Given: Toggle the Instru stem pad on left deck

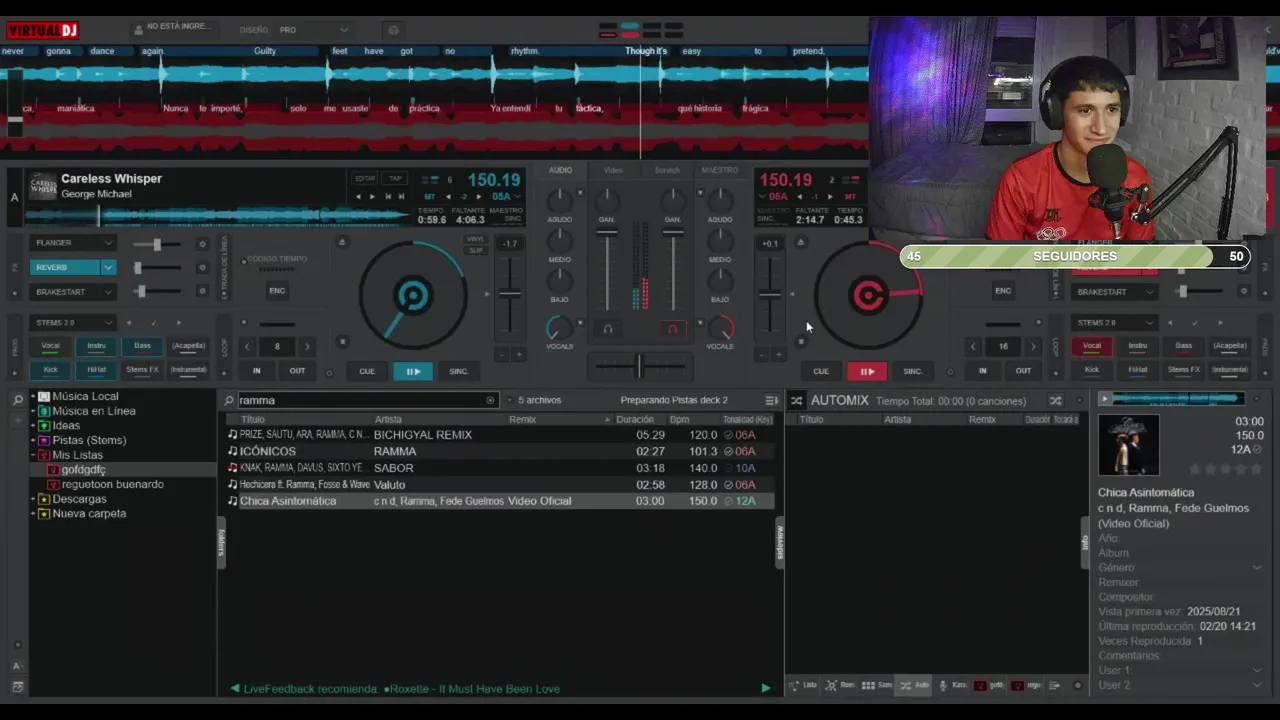Looking at the screenshot, I should [x=96, y=346].
